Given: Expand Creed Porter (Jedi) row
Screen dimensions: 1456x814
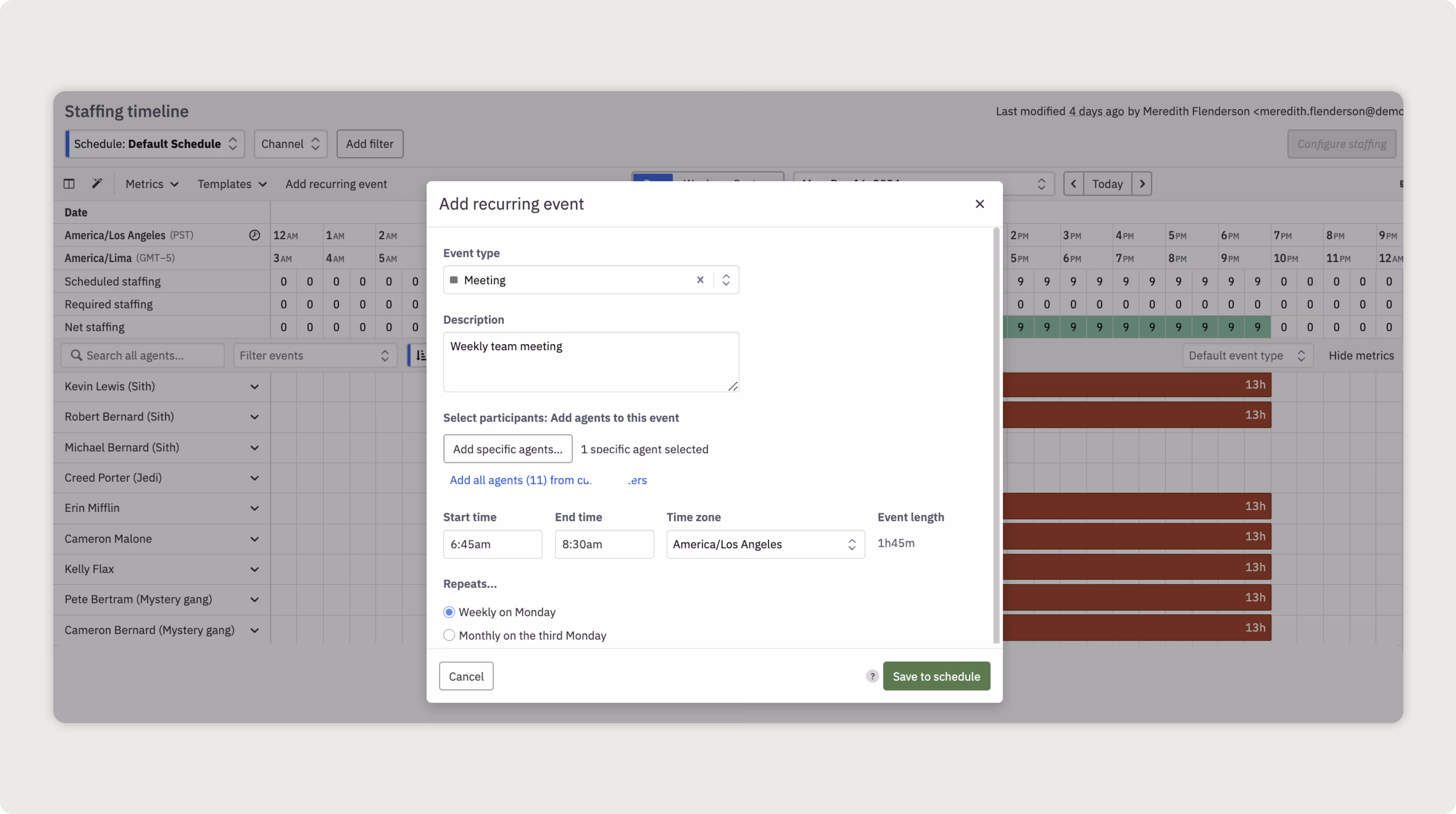Looking at the screenshot, I should coord(254,478).
